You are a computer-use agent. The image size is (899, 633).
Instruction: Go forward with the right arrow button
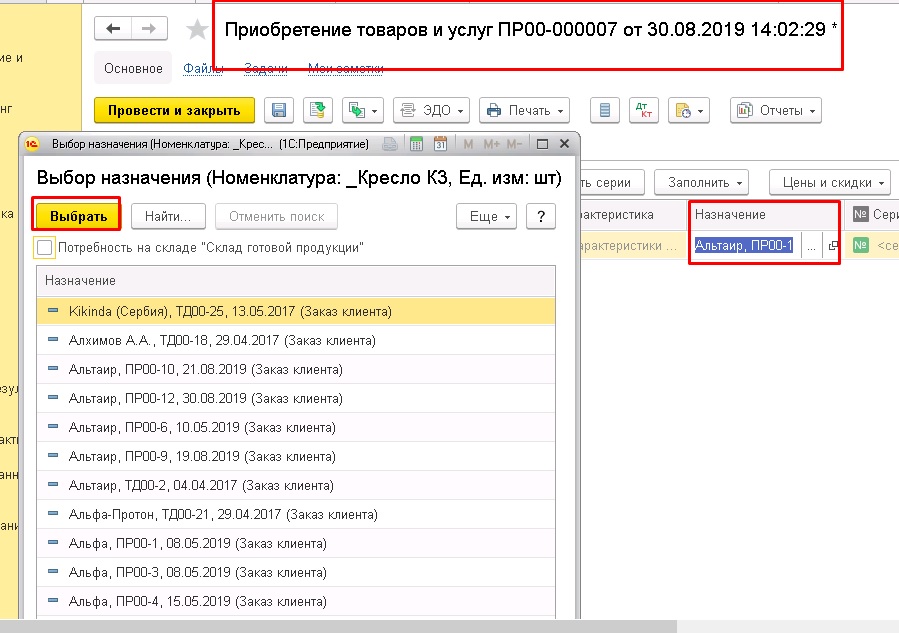149,29
